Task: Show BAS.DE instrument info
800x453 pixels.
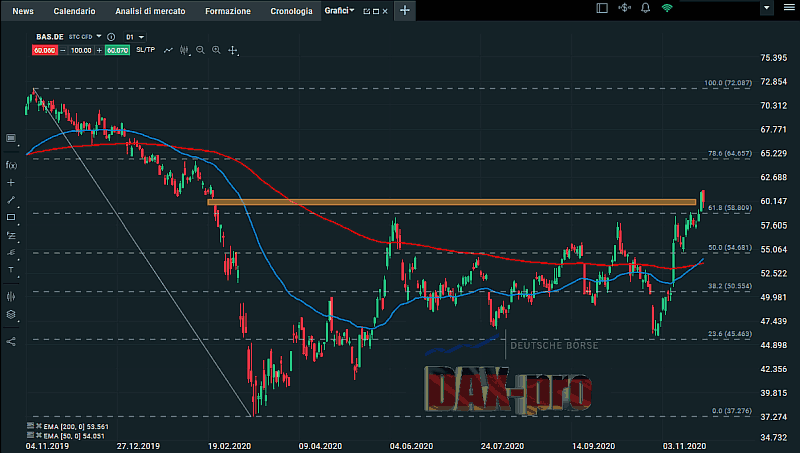Action: pos(111,37)
